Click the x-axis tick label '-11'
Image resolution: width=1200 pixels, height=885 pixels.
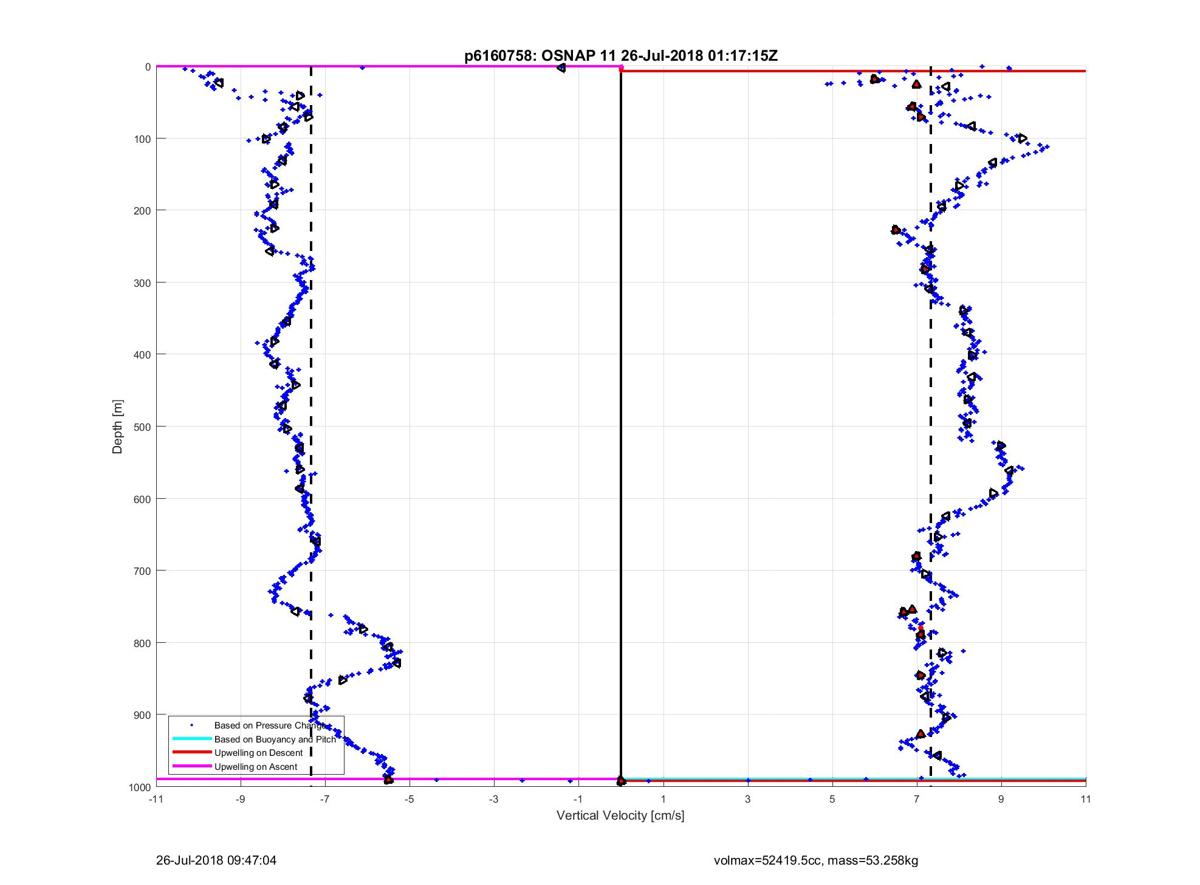coord(155,800)
